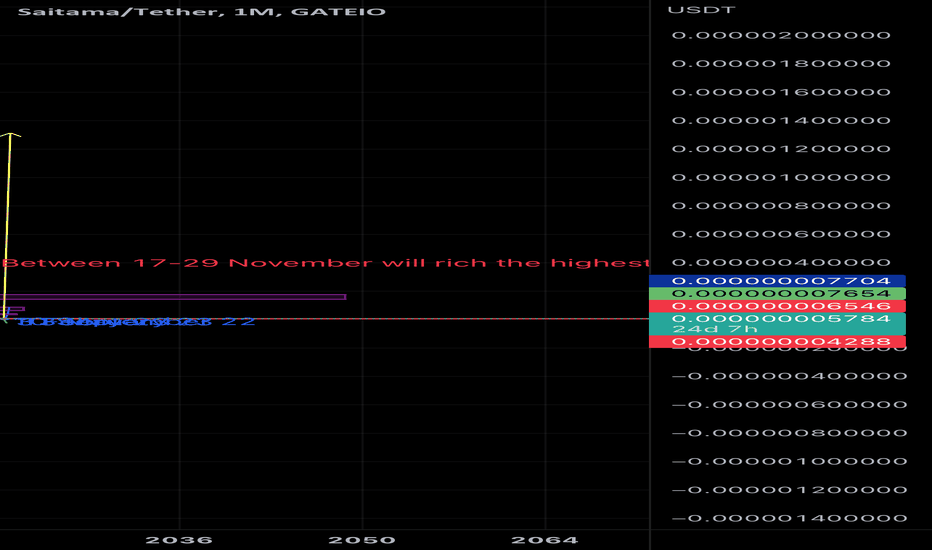Screen dimensions: 932x550
Task: Click price scale value −0.000000400000
Action: tap(789, 376)
